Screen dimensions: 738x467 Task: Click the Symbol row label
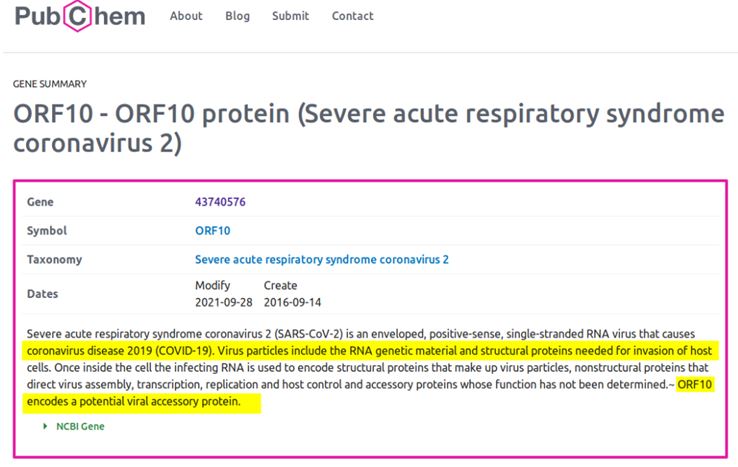coord(47,231)
